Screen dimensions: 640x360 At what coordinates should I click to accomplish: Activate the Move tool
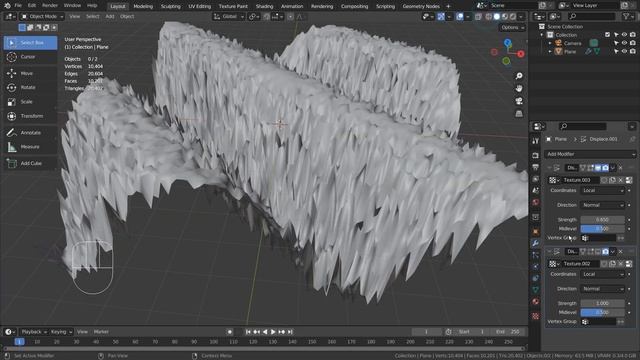click(30, 73)
